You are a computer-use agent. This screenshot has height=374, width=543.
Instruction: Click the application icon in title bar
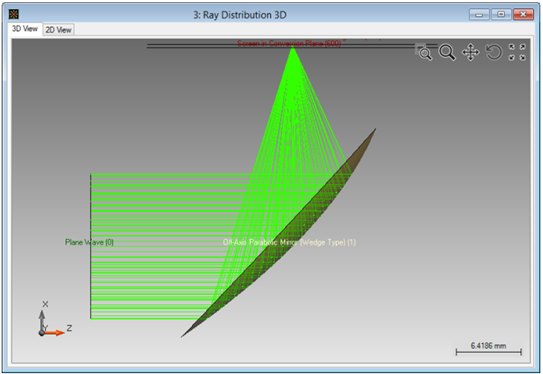point(14,14)
